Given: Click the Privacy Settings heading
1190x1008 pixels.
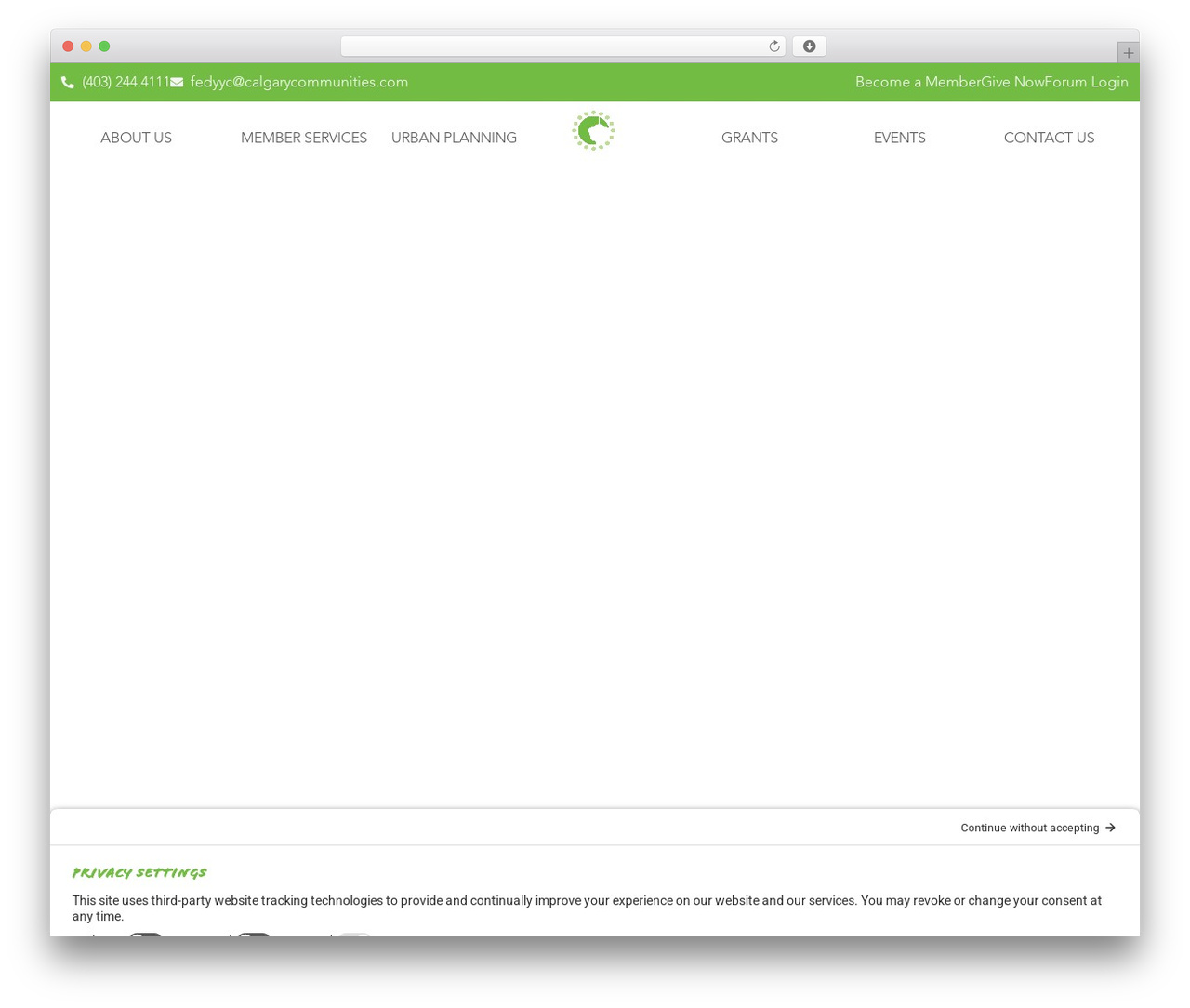Looking at the screenshot, I should tap(139, 872).
